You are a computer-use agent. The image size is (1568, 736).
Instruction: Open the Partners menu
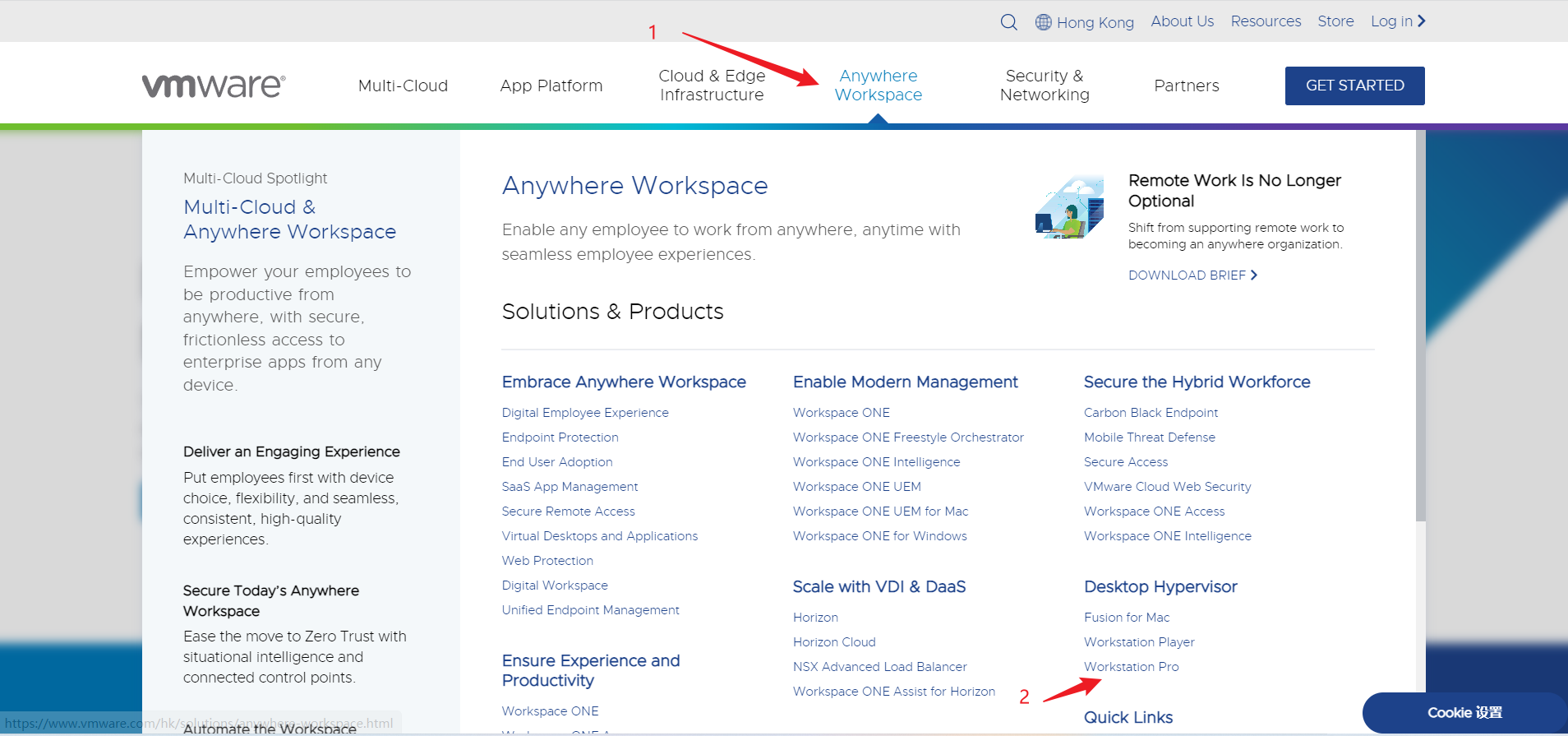pos(1187,86)
